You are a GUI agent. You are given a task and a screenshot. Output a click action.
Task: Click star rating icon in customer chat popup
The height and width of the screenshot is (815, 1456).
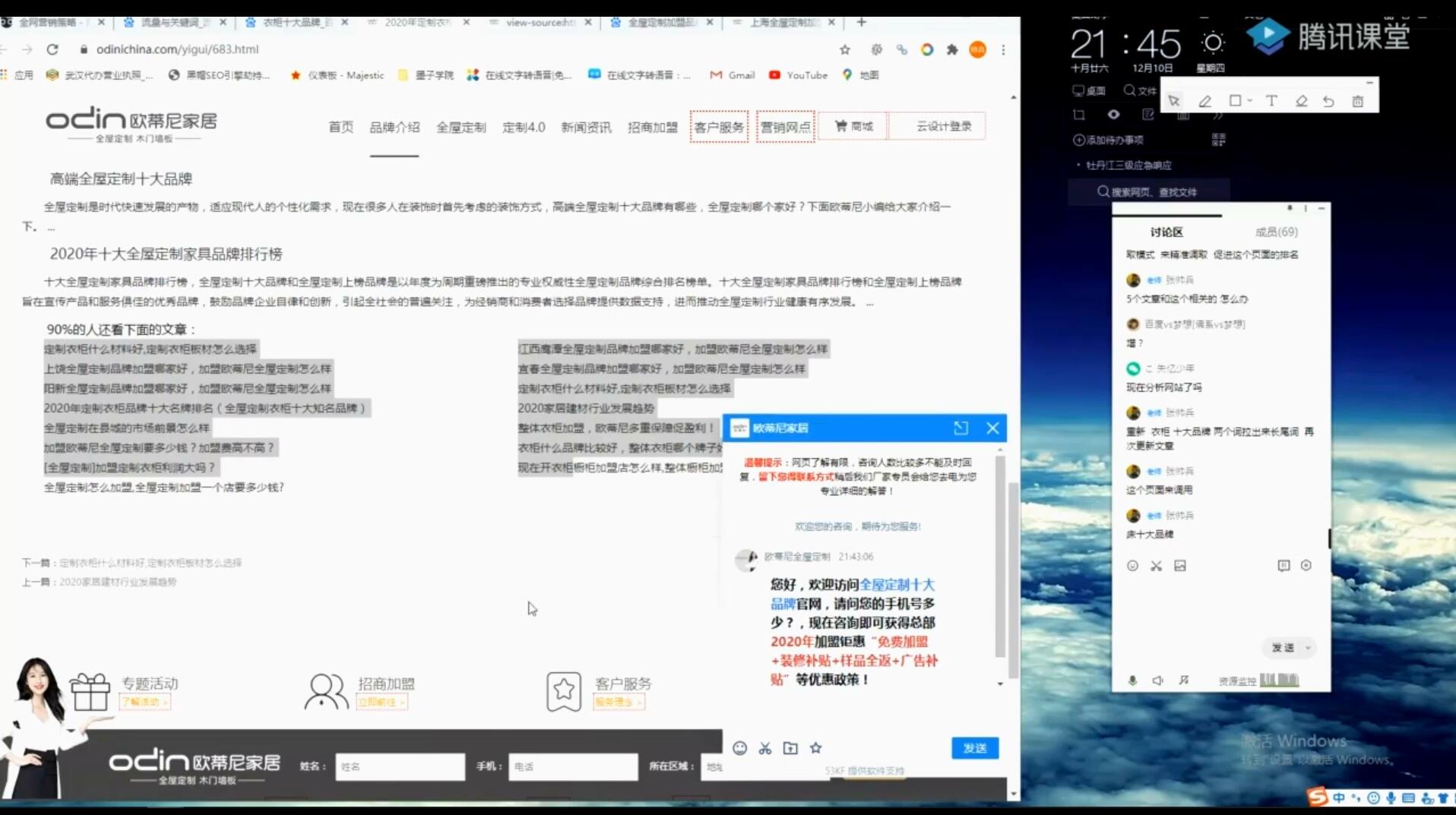tap(815, 748)
